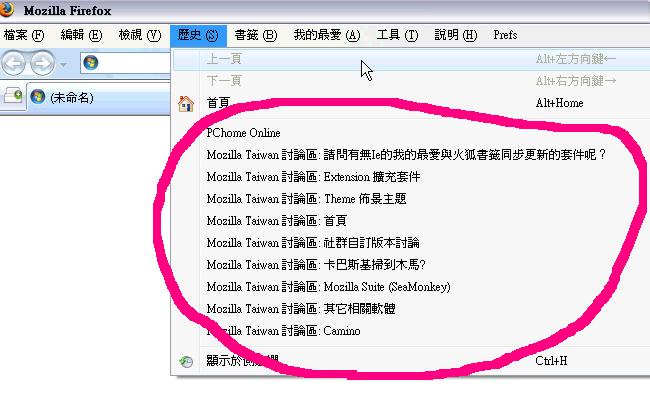Click the history sidebar icon at menu bottom
650x400 pixels.
coord(186,362)
